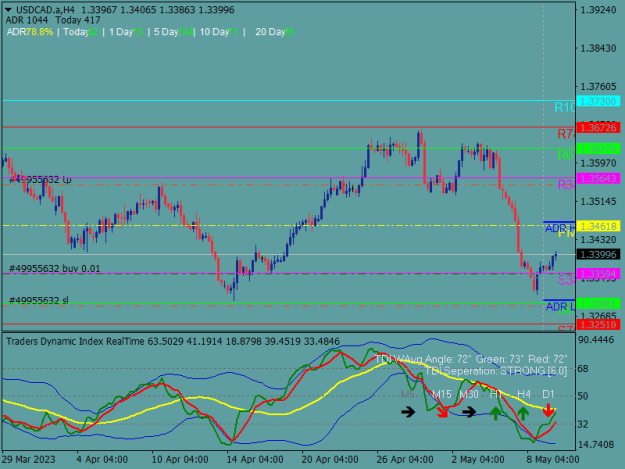625x469 pixels.
Task: Click the magenta S3 level label
Action: (566, 280)
